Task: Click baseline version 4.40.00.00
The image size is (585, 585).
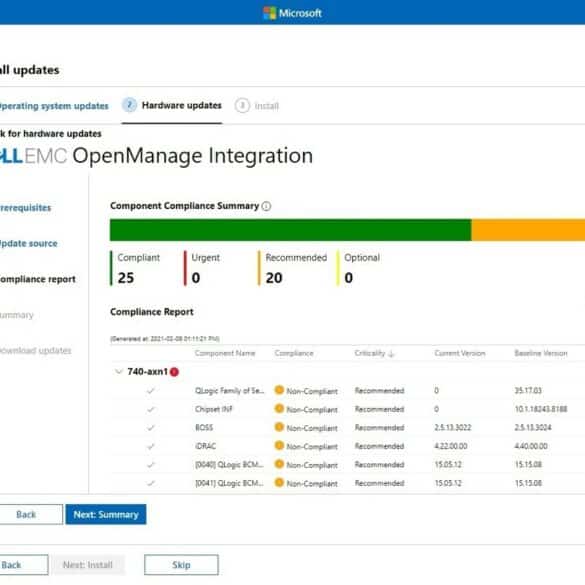Action: coord(531,446)
